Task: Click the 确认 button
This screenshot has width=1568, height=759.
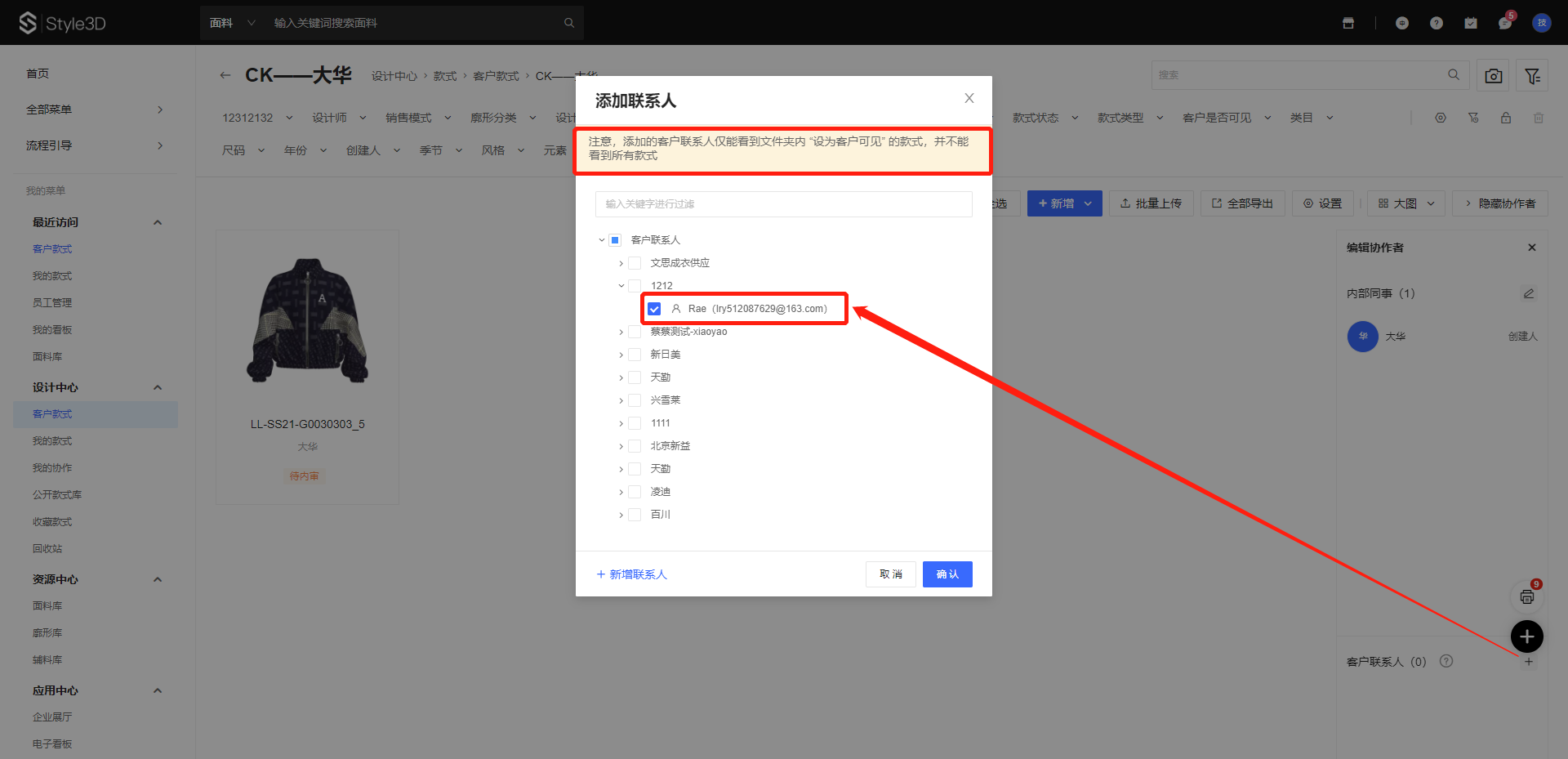Action: click(x=947, y=574)
